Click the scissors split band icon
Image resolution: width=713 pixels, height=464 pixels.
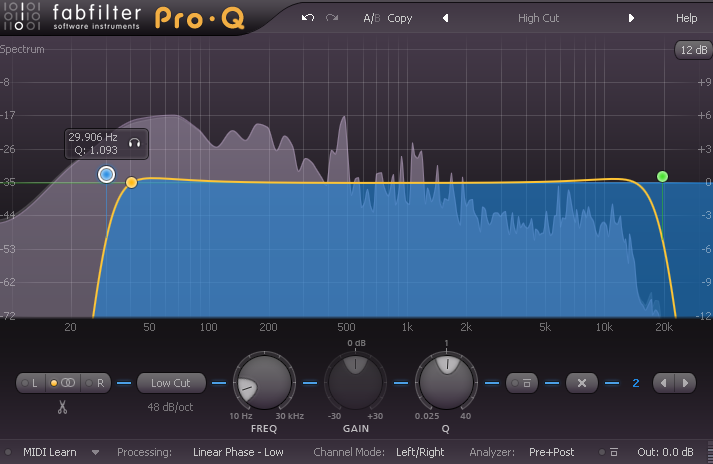click(62, 407)
